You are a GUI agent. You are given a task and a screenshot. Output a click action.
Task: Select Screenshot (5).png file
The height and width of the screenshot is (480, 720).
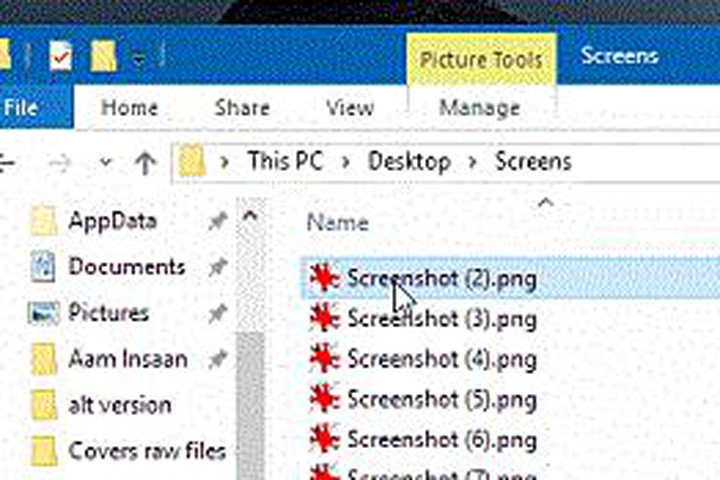pyautogui.click(x=442, y=400)
